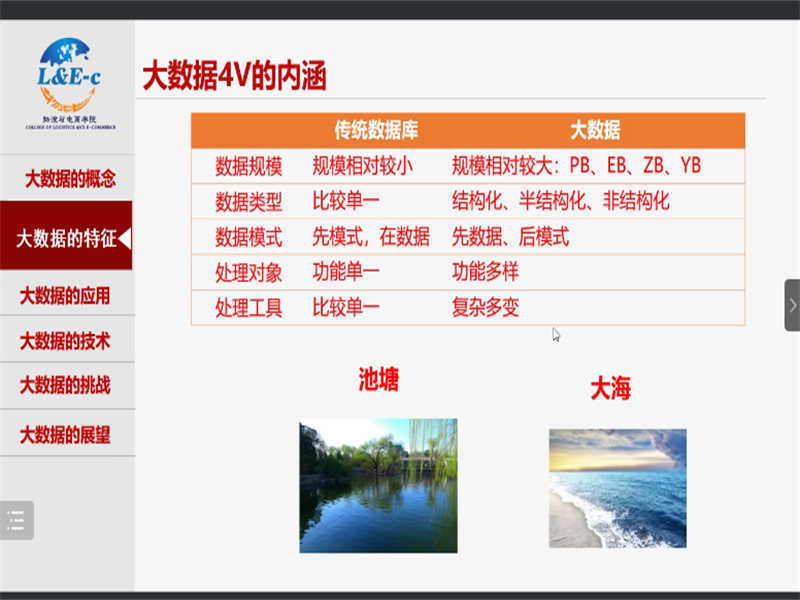Click the 数据规模 row label

pyautogui.click(x=249, y=166)
